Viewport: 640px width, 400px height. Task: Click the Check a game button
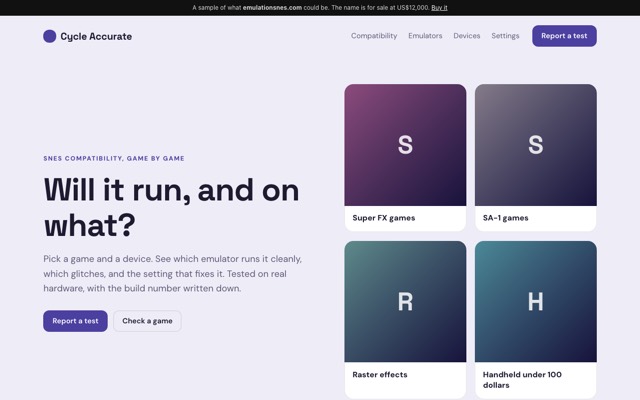pyautogui.click(x=147, y=321)
